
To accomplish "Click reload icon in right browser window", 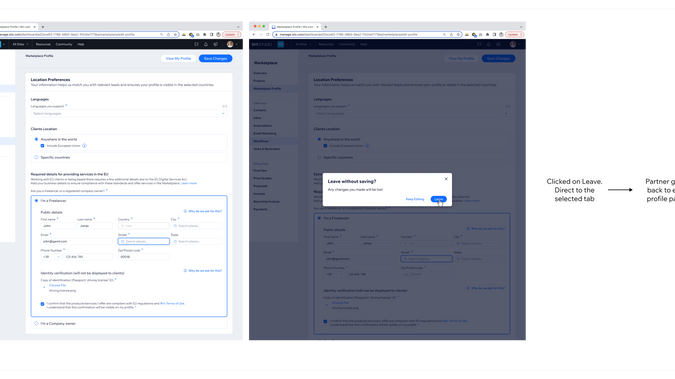I will [267, 34].
